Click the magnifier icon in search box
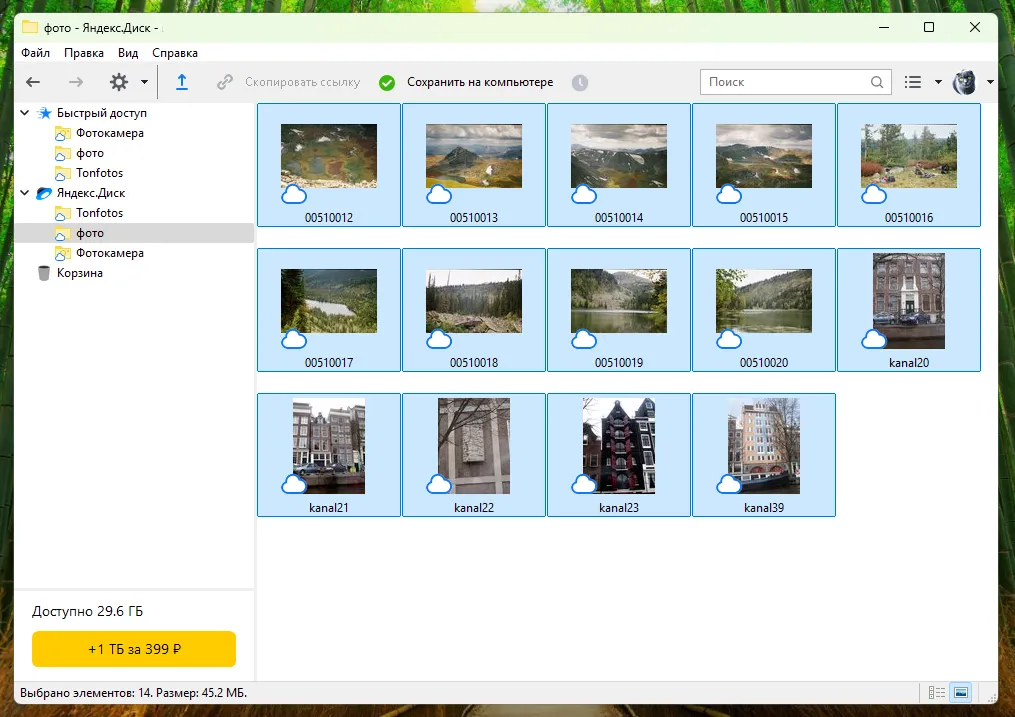The width and height of the screenshot is (1015, 717). point(877,82)
